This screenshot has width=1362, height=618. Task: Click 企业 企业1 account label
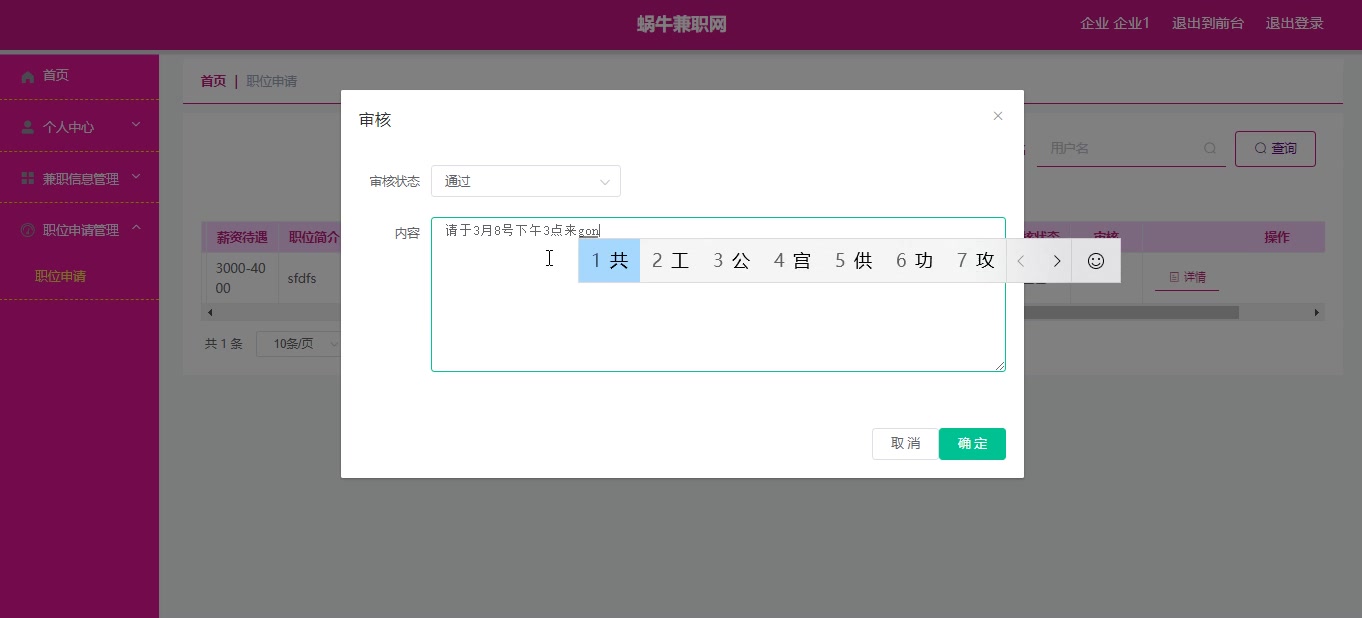(1115, 23)
